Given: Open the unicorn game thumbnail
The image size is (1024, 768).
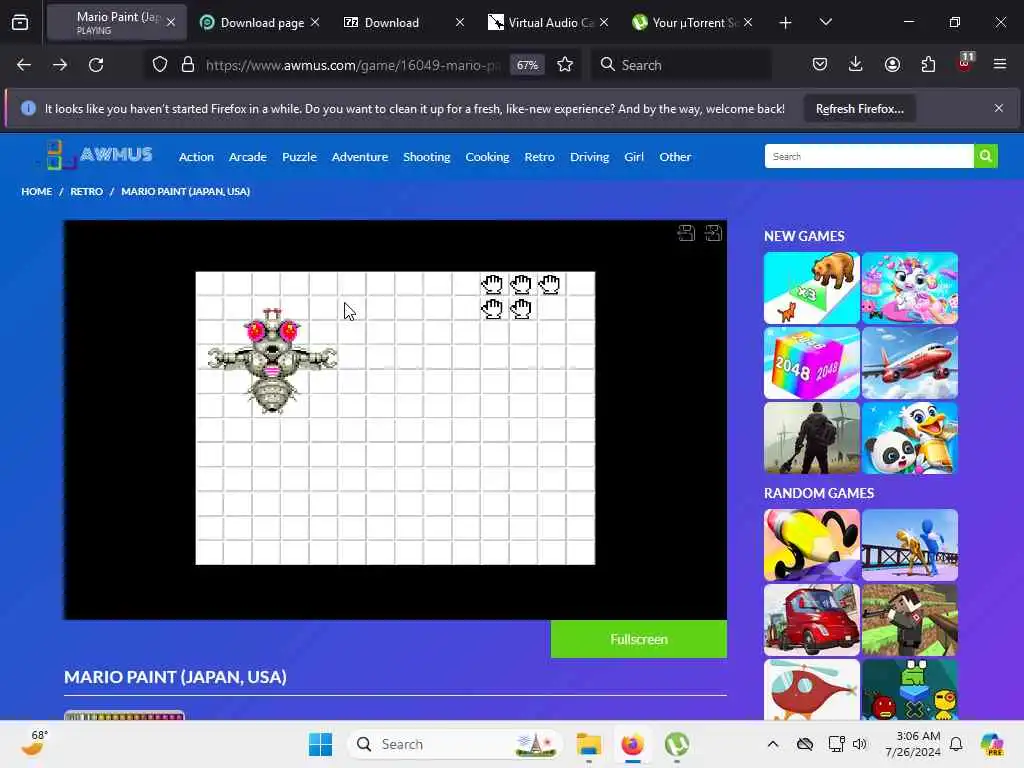Looking at the screenshot, I should (910, 288).
